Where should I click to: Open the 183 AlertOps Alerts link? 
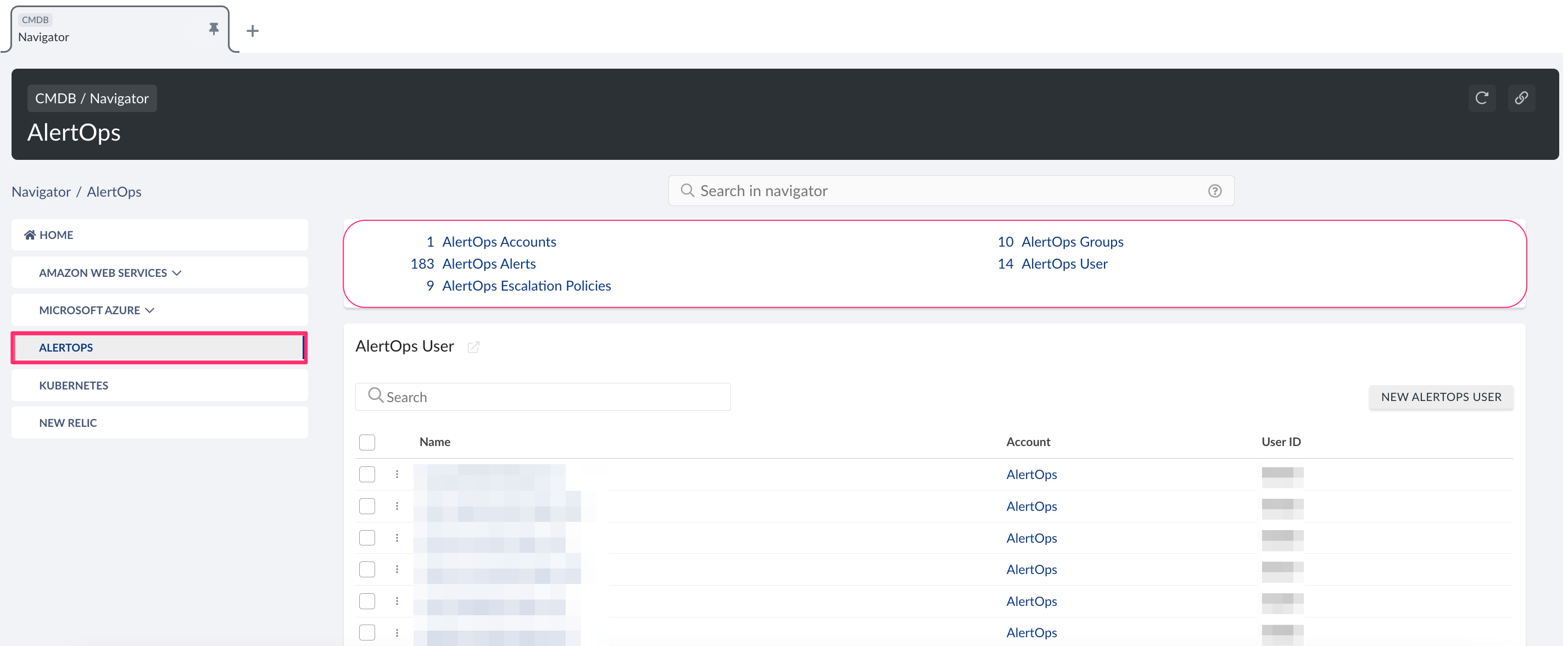(x=488, y=264)
